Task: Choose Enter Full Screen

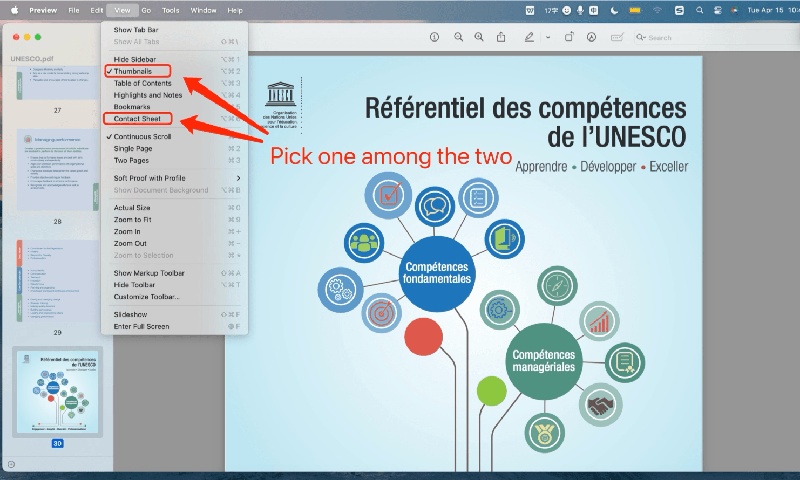Action: (174, 326)
